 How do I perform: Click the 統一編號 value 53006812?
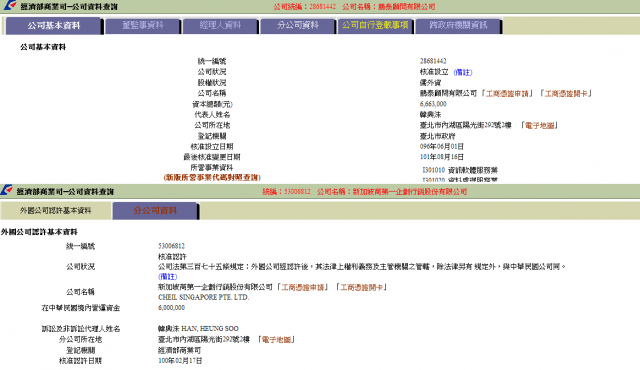pyautogui.click(x=171, y=246)
